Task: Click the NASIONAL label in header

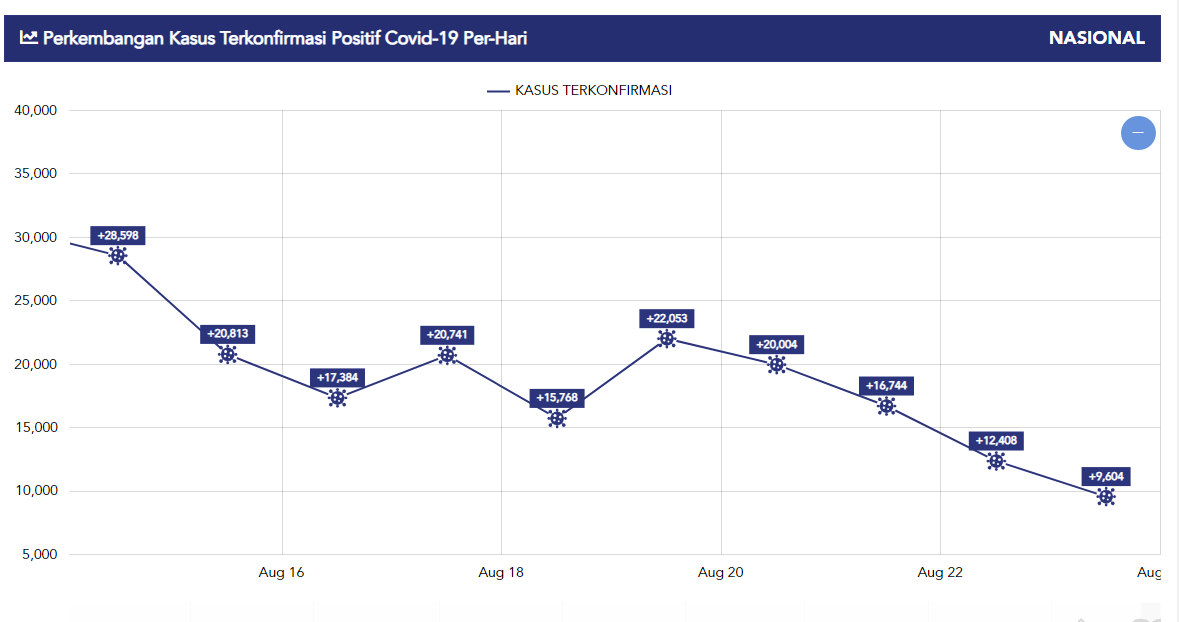Action: 1097,38
